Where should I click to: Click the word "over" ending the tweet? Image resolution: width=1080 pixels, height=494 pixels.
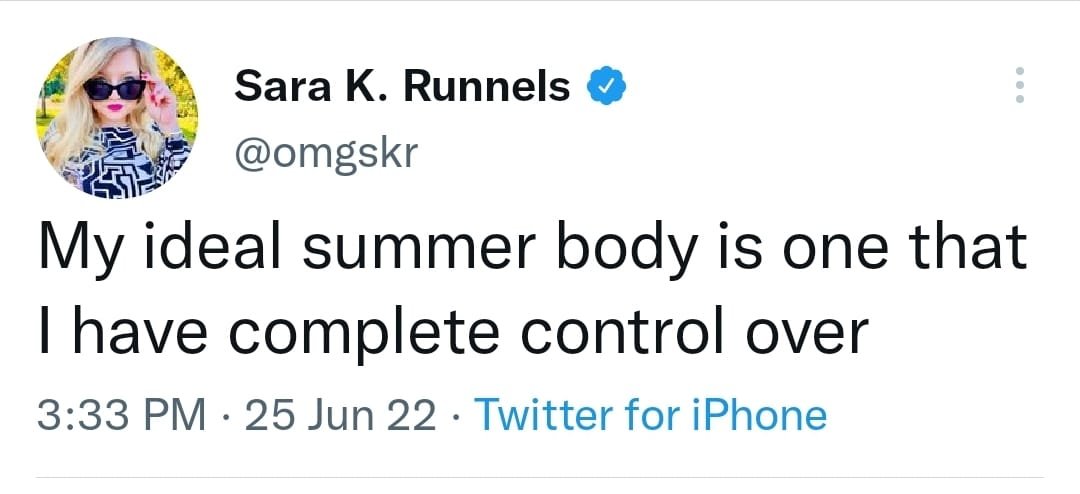coord(806,335)
